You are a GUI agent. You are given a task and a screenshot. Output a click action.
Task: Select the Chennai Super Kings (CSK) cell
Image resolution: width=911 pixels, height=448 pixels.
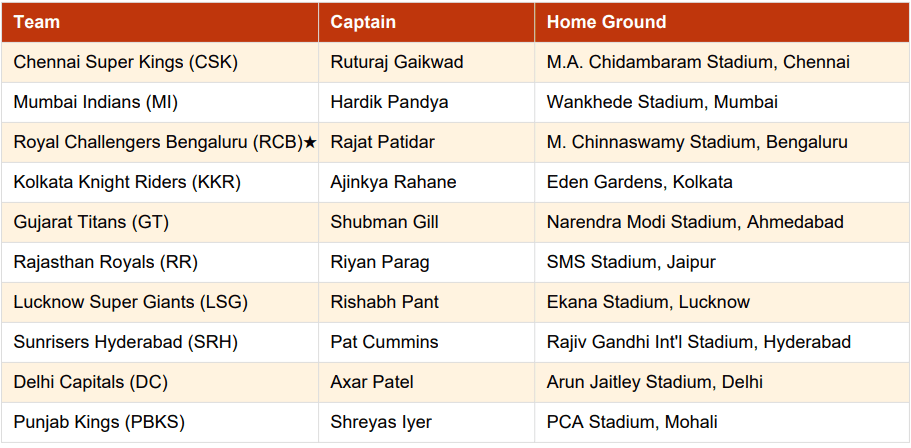(125, 62)
